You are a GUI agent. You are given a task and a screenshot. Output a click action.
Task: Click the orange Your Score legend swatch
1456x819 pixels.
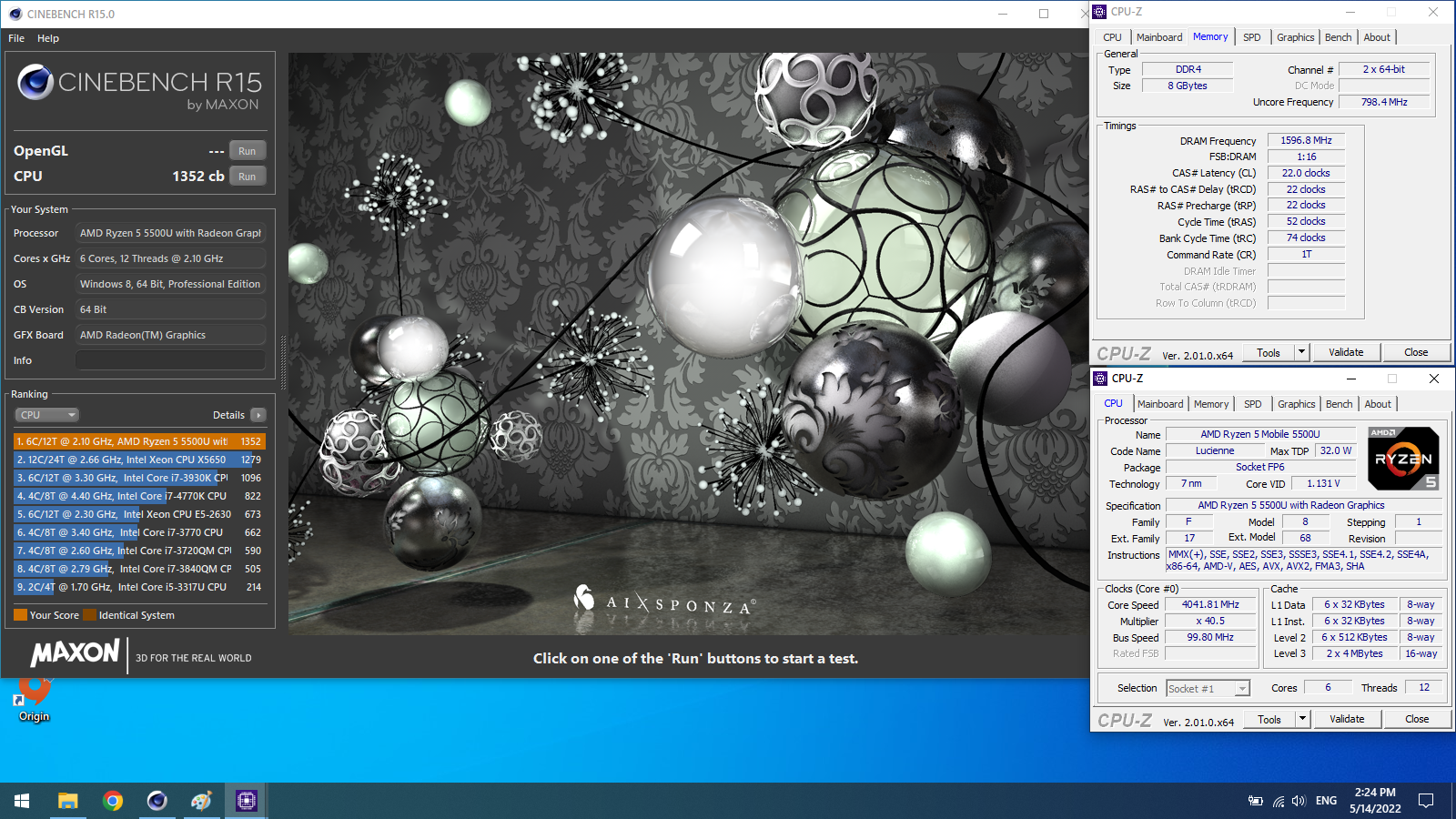pyautogui.click(x=20, y=615)
